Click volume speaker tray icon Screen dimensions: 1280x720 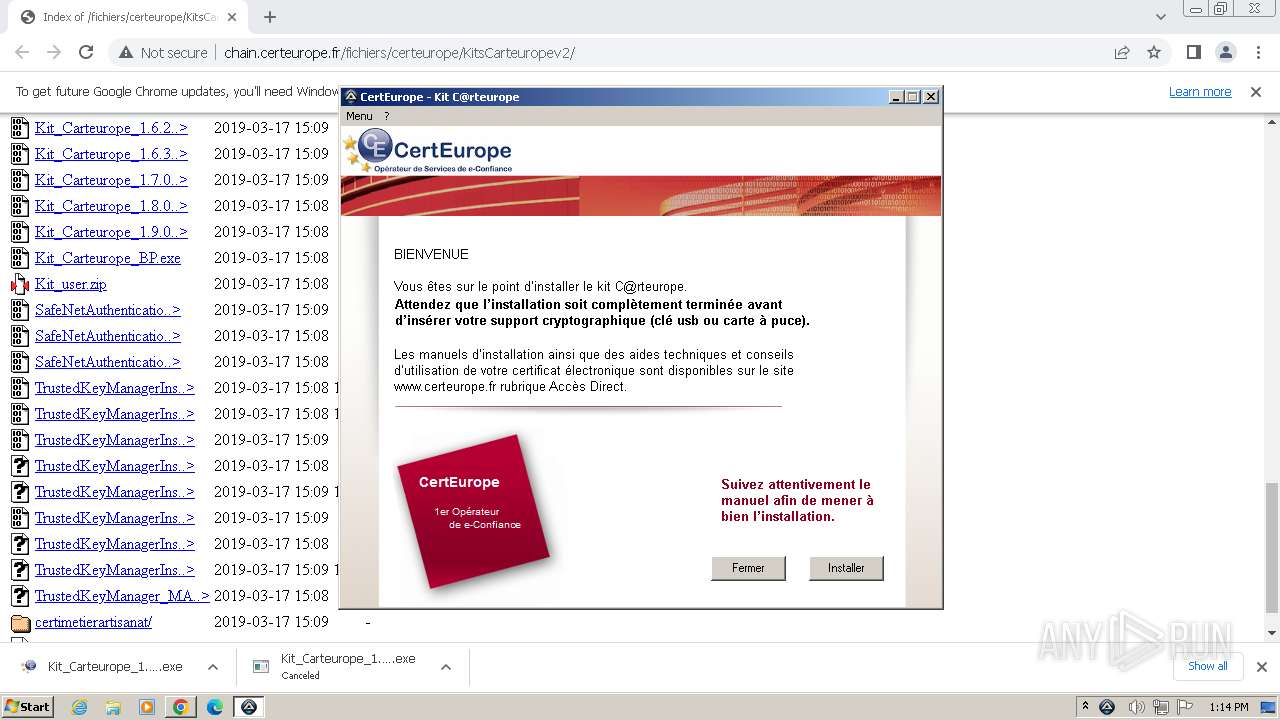[x=1136, y=707]
